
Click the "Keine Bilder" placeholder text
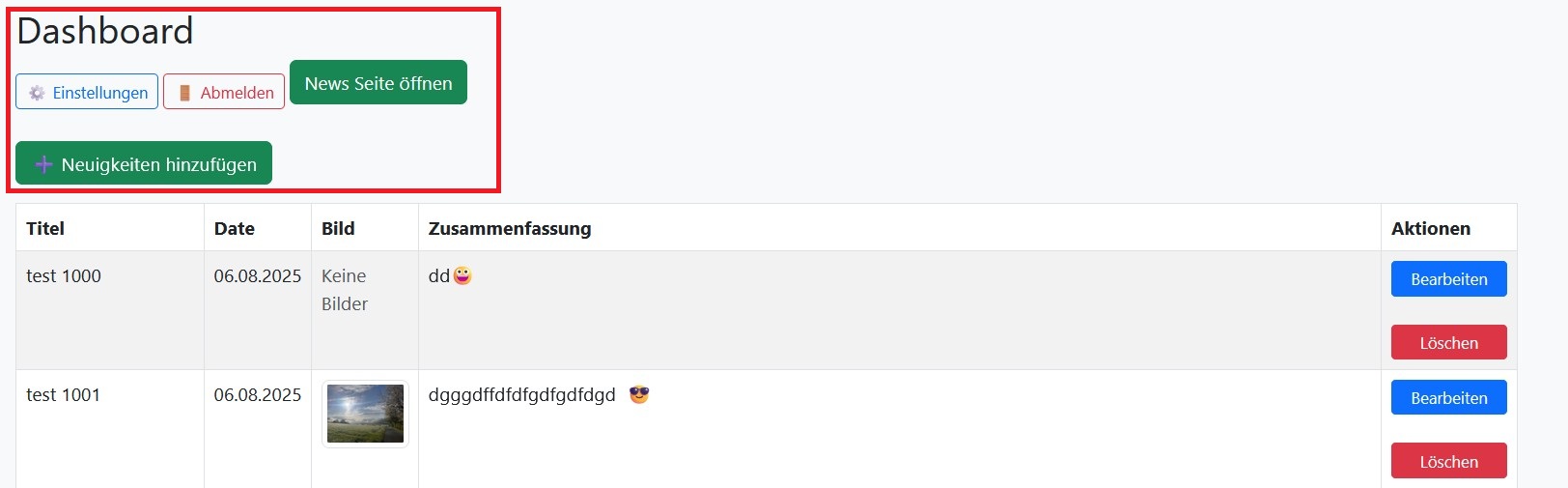345,290
